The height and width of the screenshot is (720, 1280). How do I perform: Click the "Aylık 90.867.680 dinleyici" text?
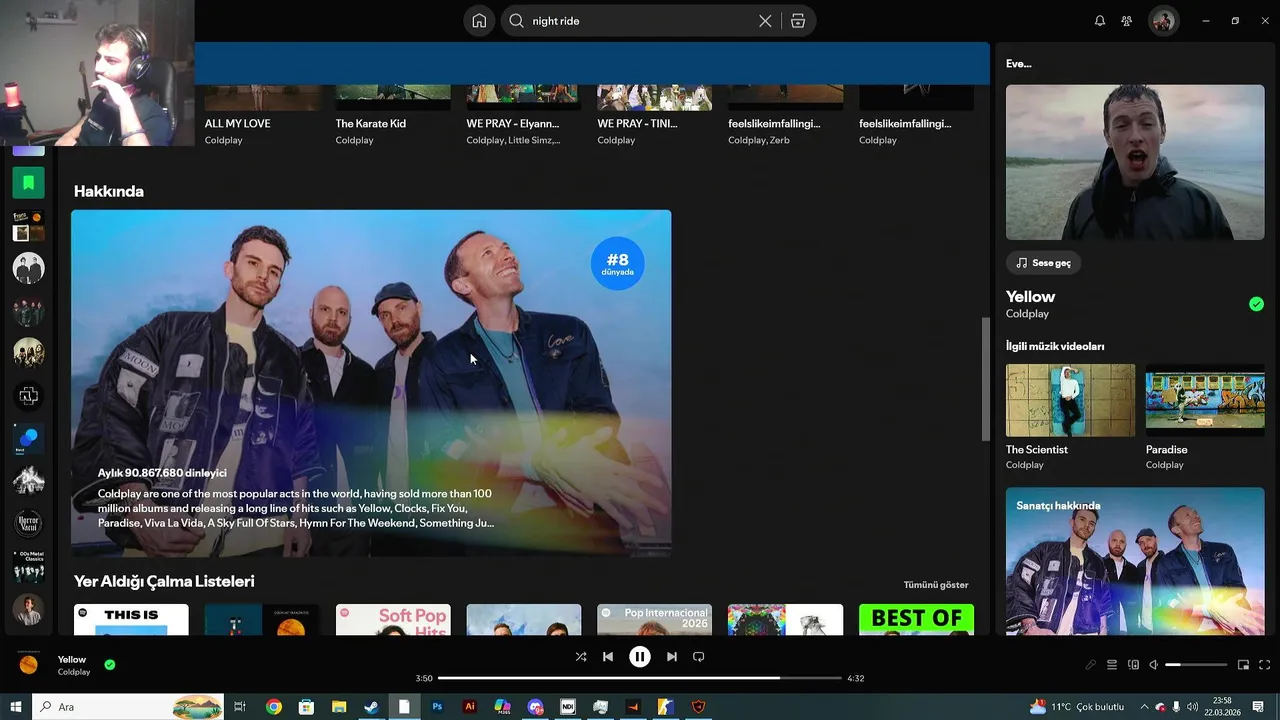(x=162, y=473)
